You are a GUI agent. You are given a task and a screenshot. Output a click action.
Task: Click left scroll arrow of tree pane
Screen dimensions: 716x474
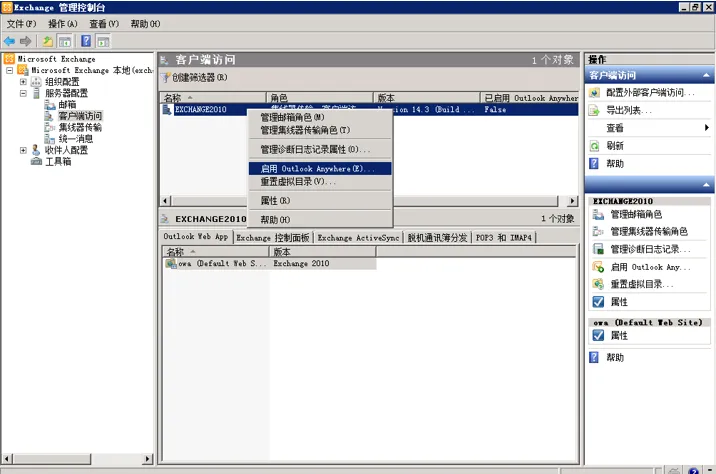[6, 459]
